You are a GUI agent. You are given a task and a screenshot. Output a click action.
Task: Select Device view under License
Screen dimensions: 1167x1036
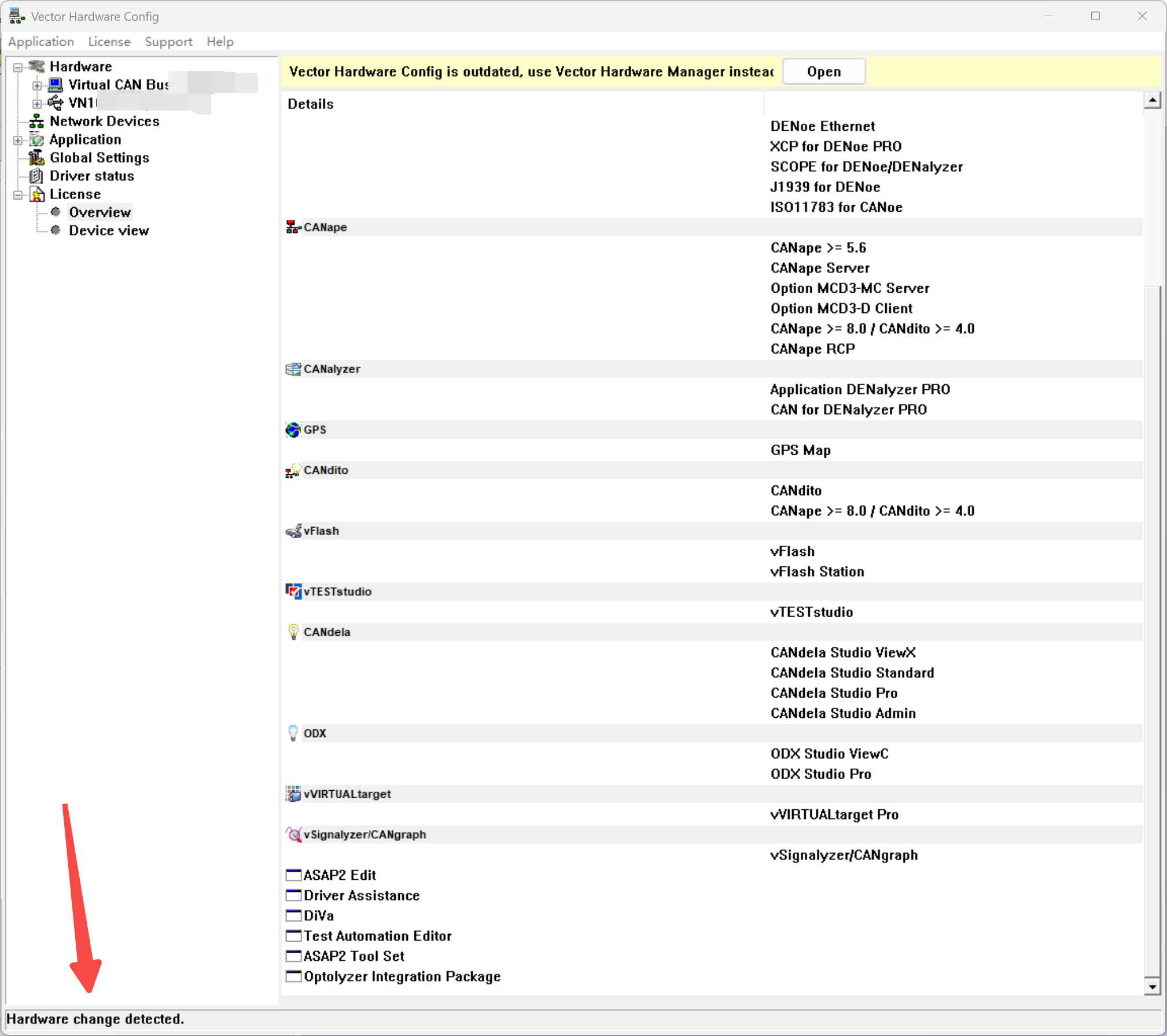[x=109, y=231]
